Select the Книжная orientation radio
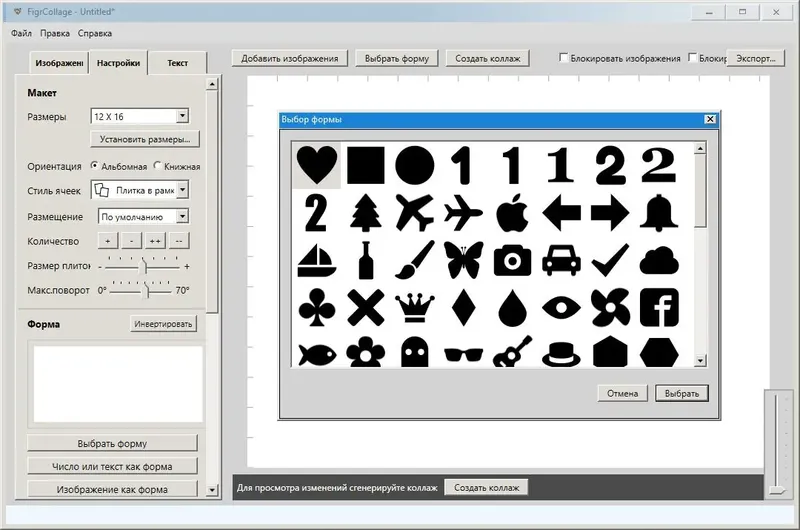Image resolution: width=800 pixels, height=530 pixels. [x=157, y=166]
